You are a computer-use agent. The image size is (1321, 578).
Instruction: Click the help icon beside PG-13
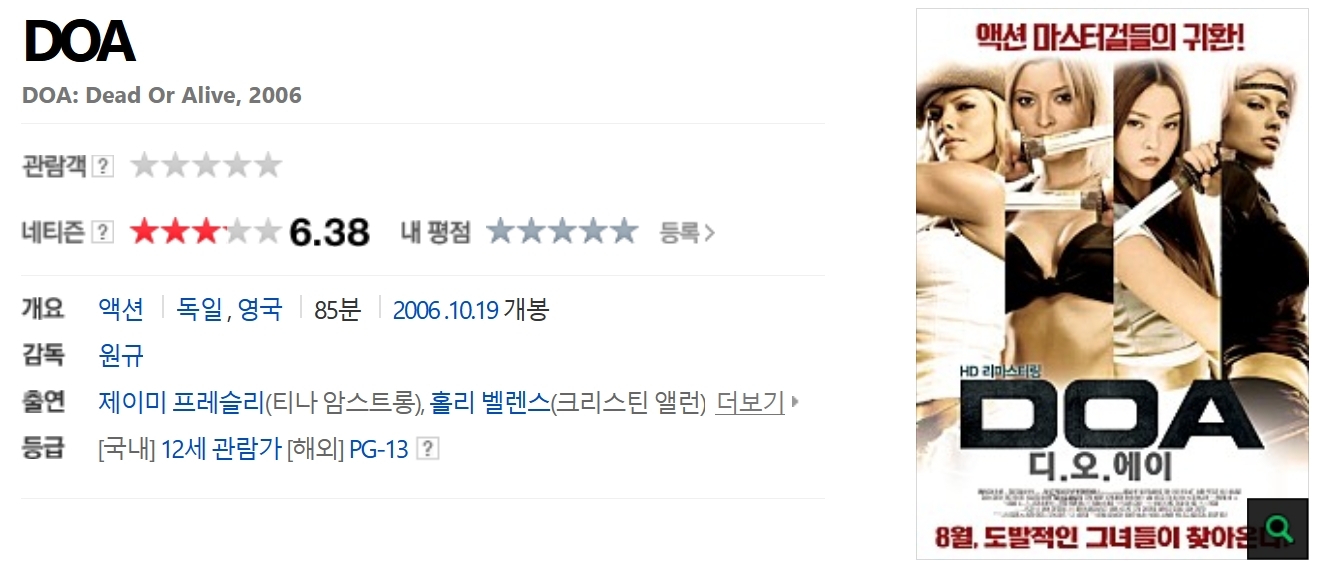pos(428,449)
